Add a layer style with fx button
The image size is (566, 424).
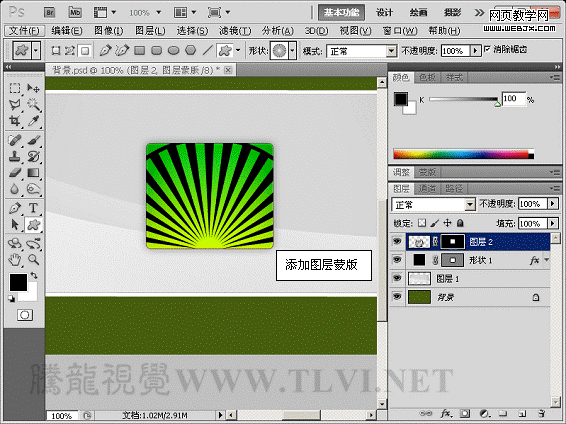click(x=446, y=414)
